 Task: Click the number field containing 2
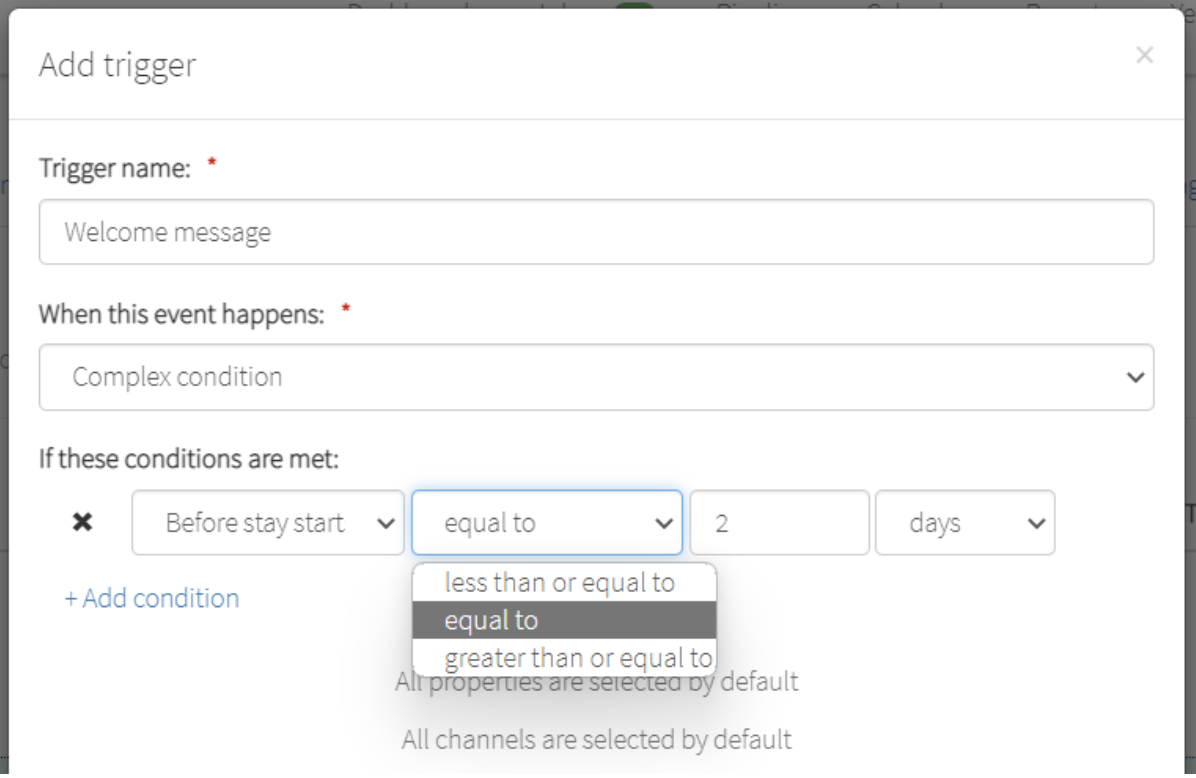(x=779, y=522)
